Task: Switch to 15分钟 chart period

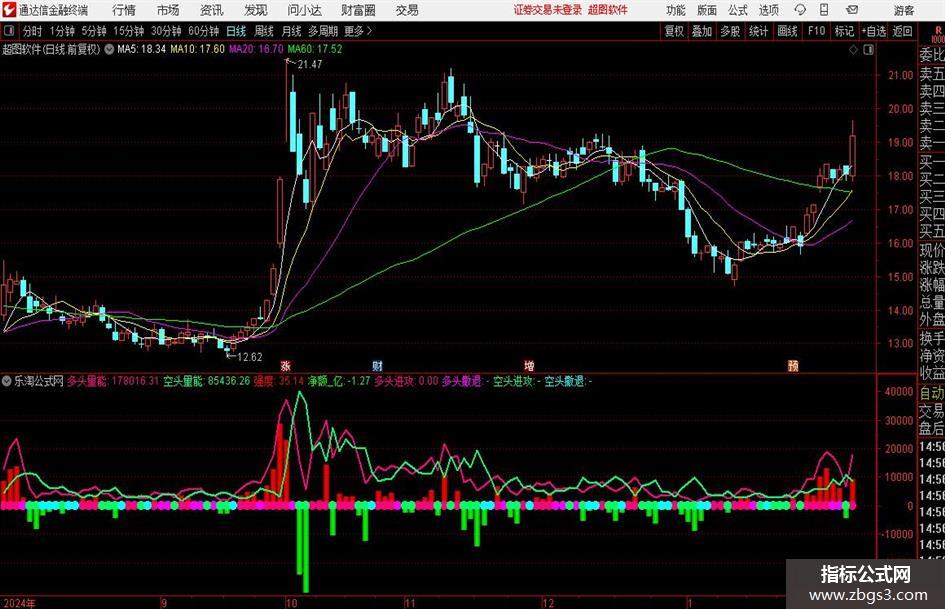Action: pos(129,31)
